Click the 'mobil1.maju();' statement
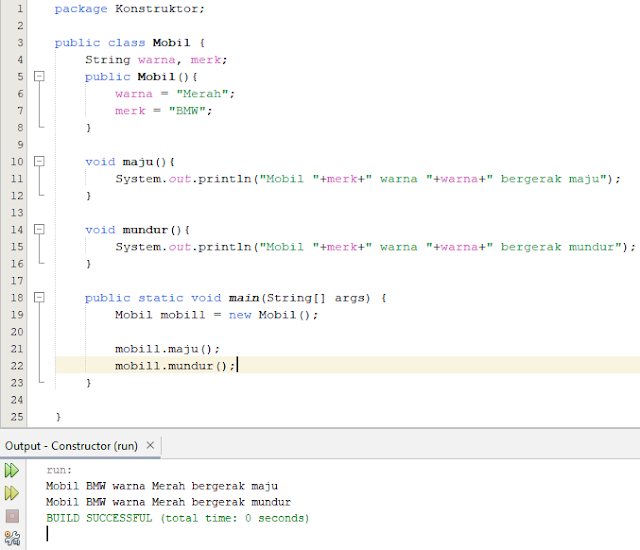Screen dimensions: 640x550 click(167, 349)
